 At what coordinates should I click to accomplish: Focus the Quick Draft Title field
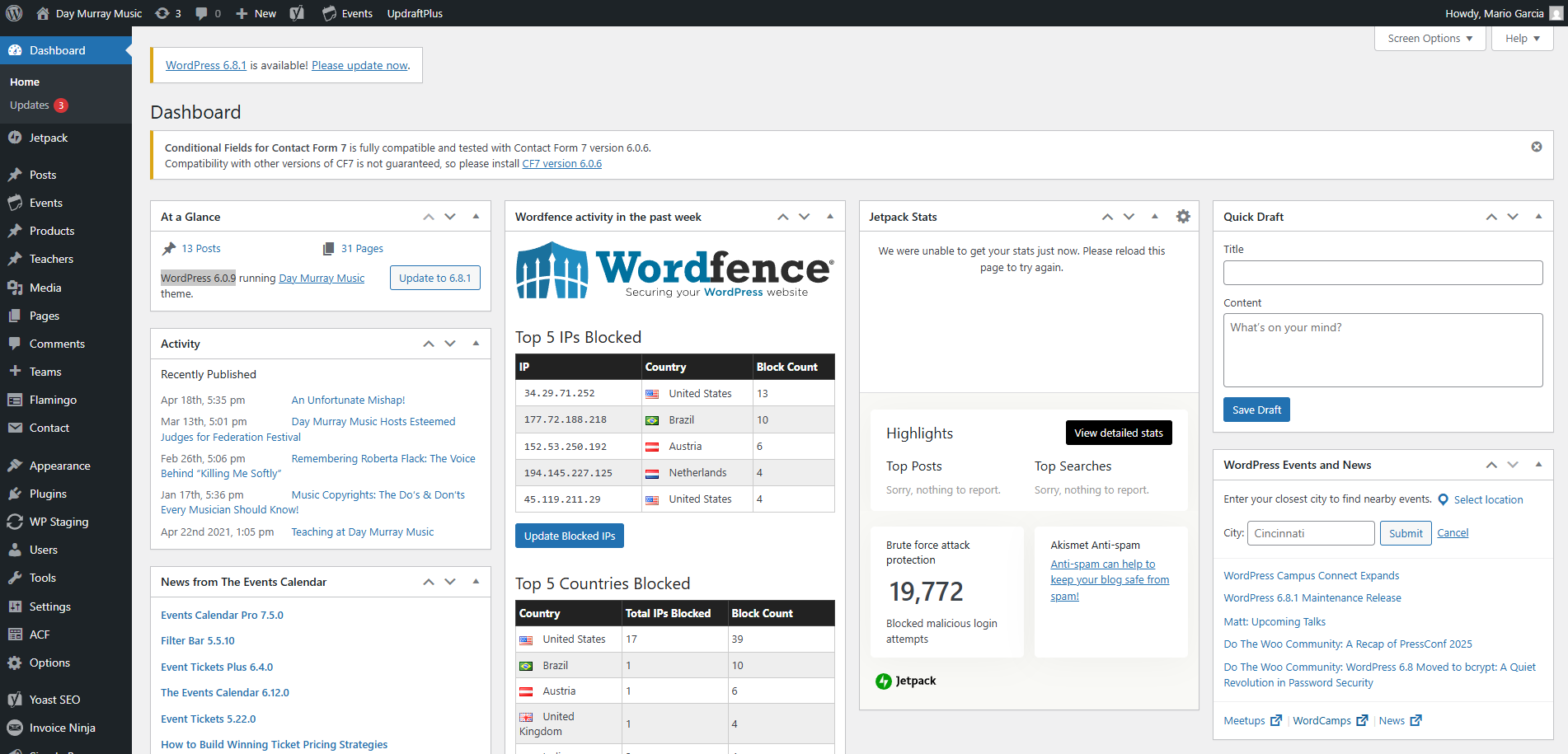1383,273
